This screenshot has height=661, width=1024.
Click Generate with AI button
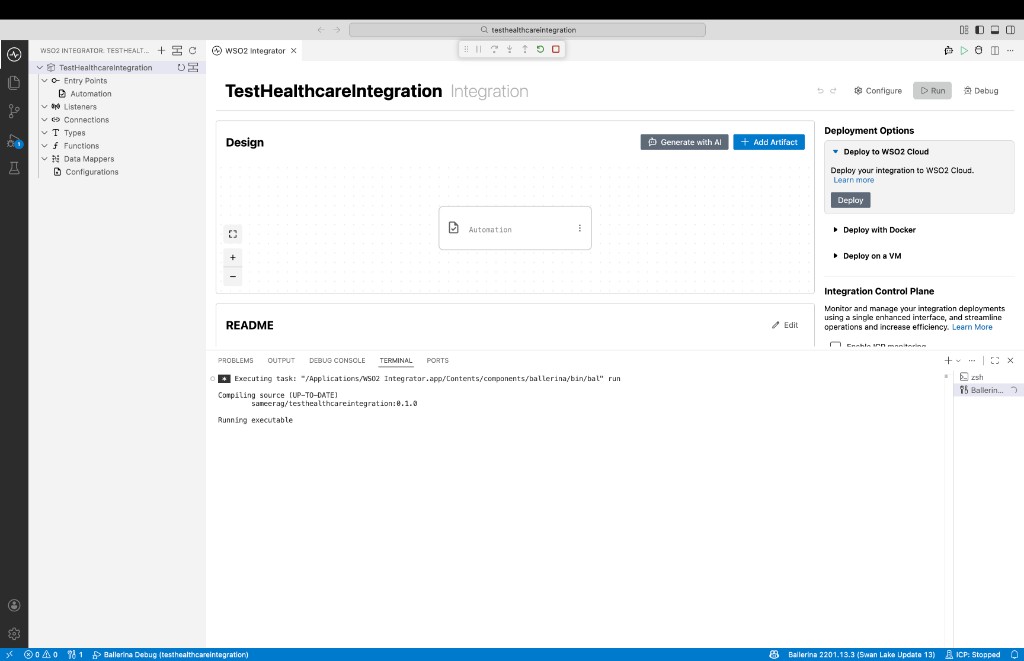(684, 142)
